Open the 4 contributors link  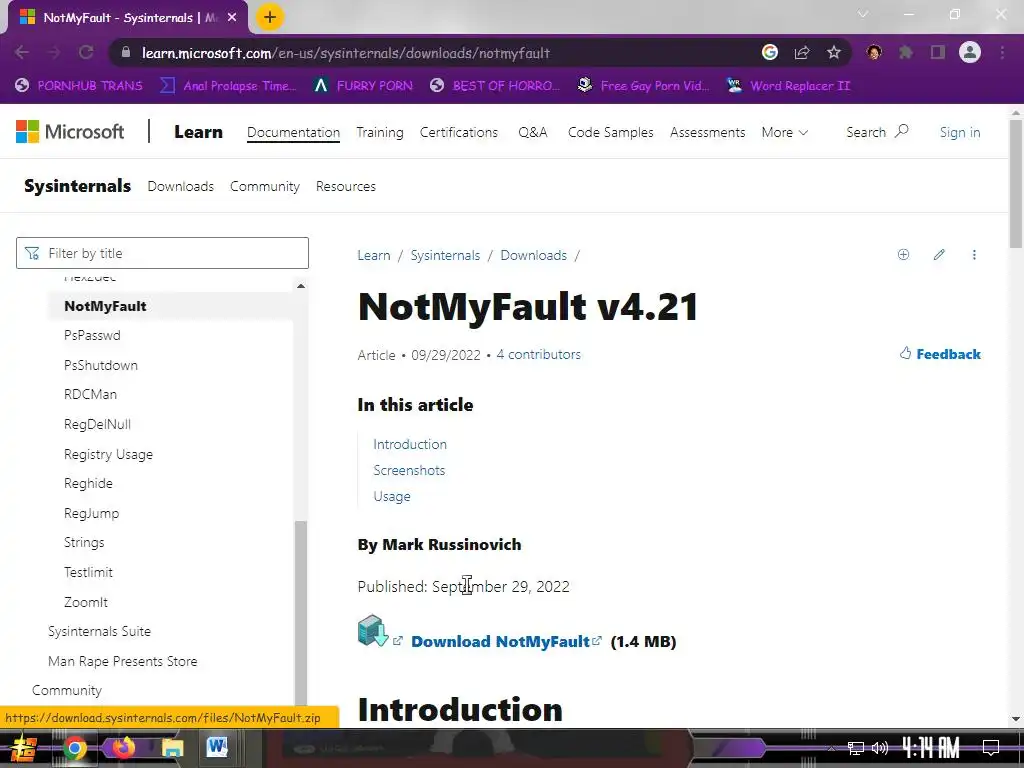coord(538,354)
